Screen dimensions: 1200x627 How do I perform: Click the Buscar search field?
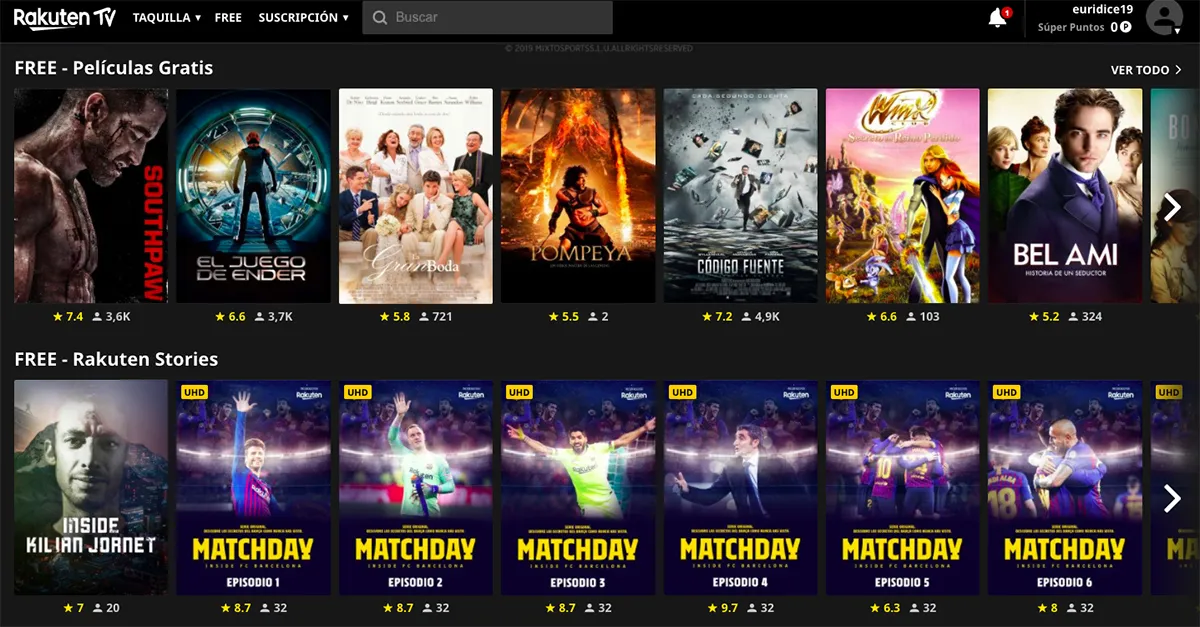(x=497, y=18)
